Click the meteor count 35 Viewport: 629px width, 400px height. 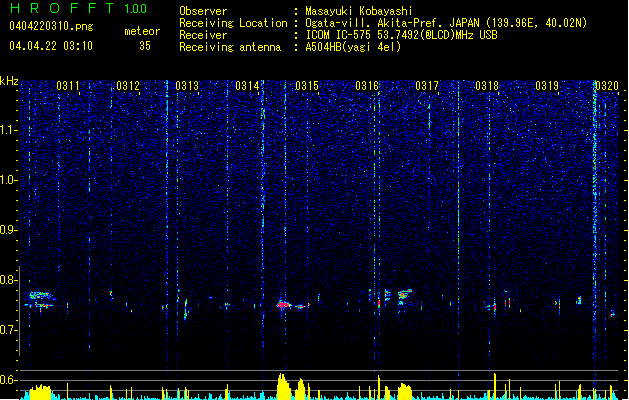click(145, 46)
